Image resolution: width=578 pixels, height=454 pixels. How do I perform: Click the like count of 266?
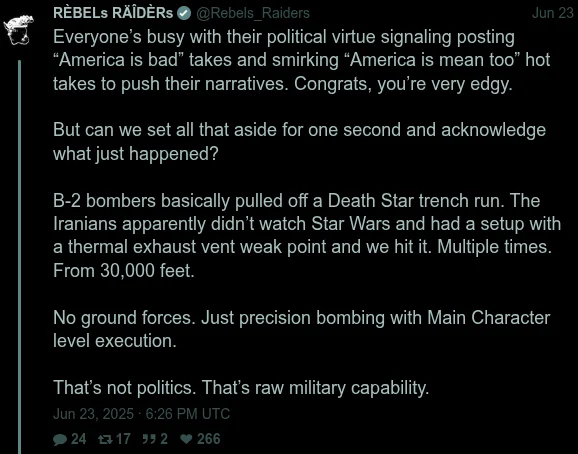coord(209,439)
